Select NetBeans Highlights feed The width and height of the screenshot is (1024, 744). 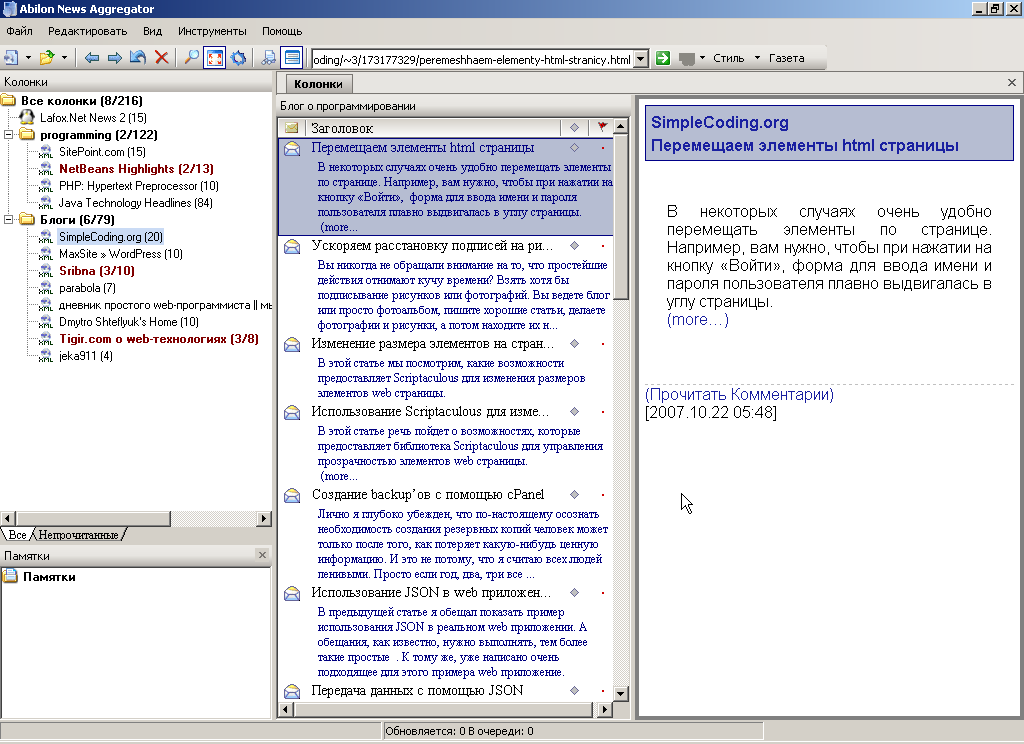pos(136,169)
